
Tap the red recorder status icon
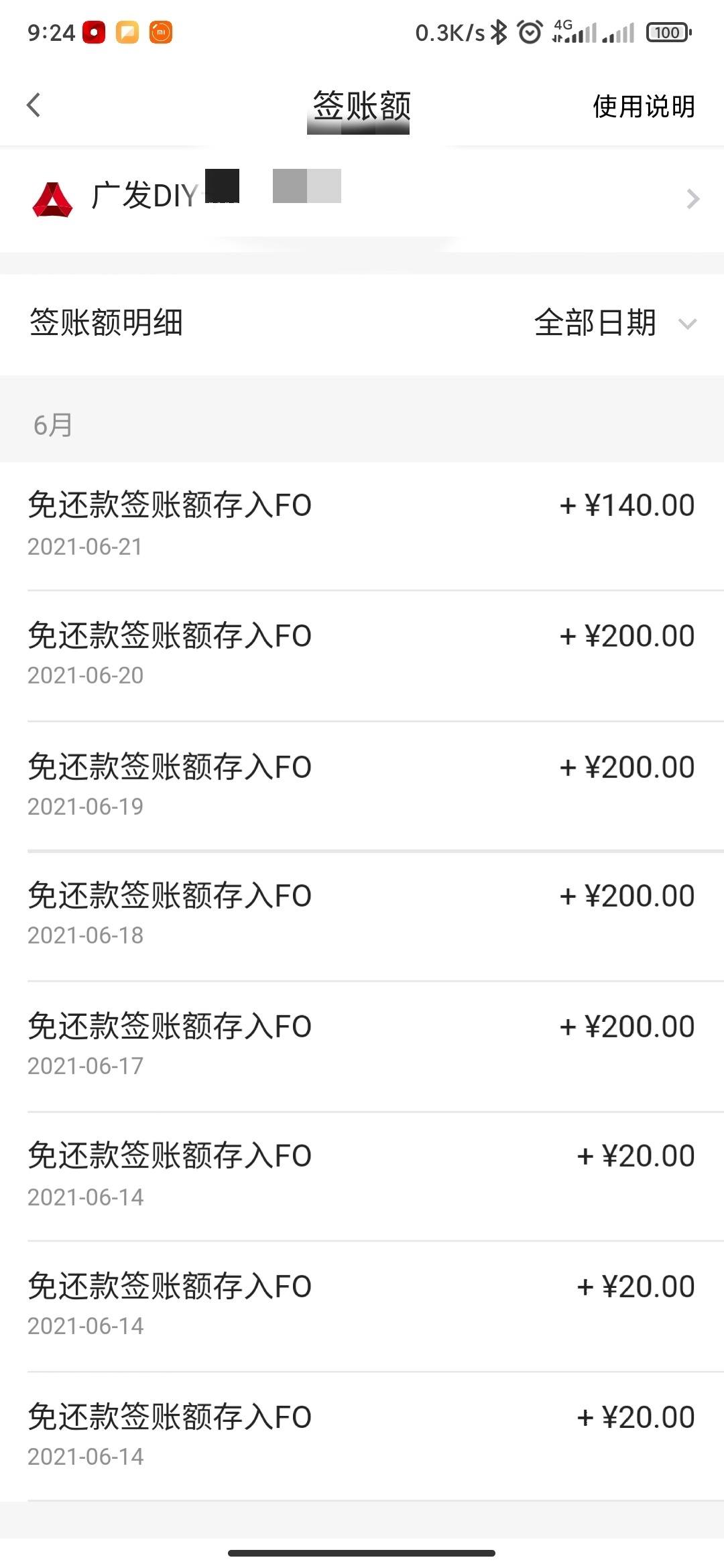(94, 32)
